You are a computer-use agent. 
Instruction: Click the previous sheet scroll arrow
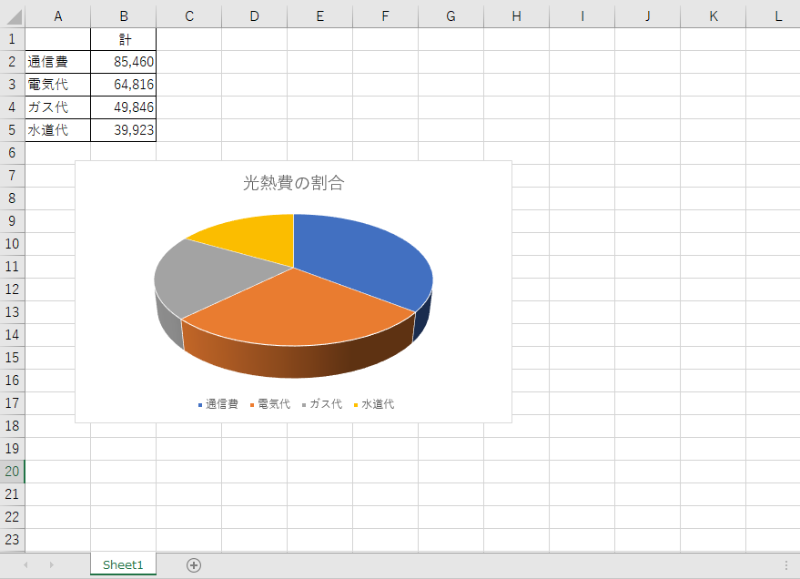26,565
